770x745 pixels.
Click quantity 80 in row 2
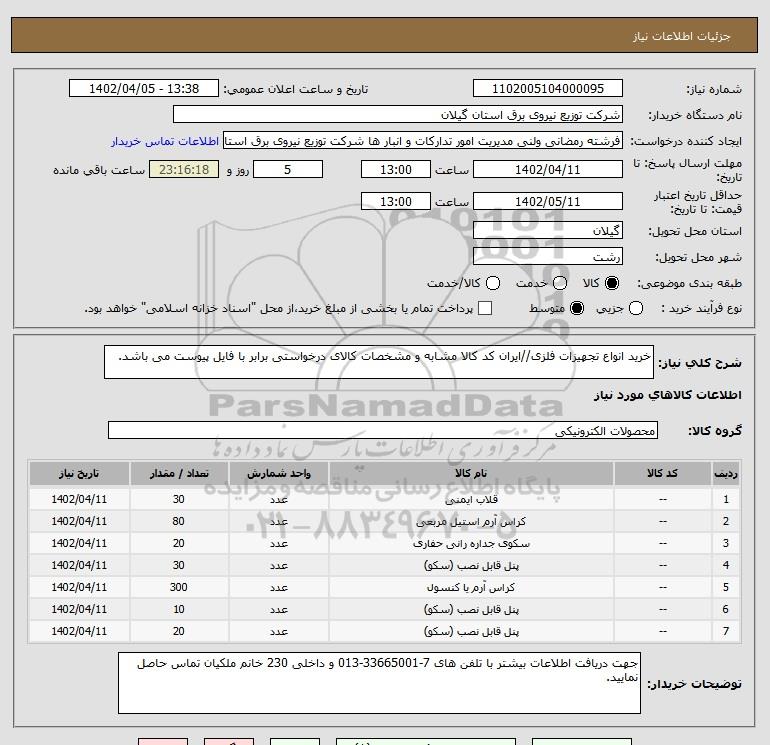pos(179,522)
